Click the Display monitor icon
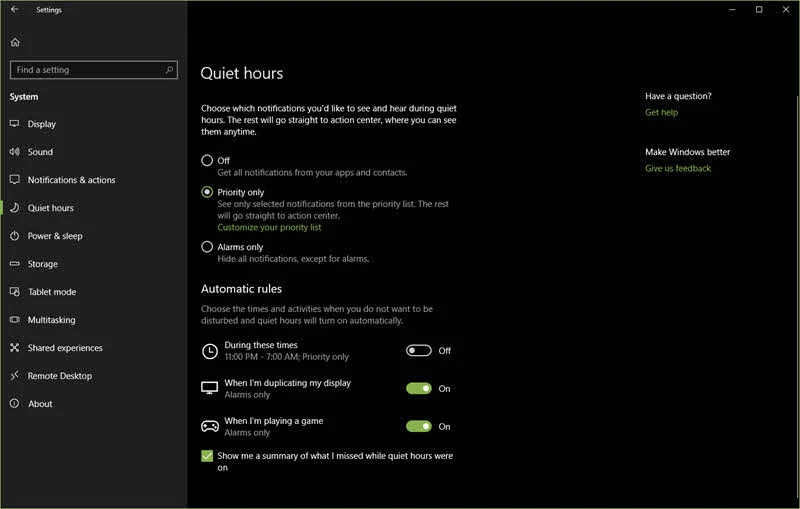 [15, 124]
